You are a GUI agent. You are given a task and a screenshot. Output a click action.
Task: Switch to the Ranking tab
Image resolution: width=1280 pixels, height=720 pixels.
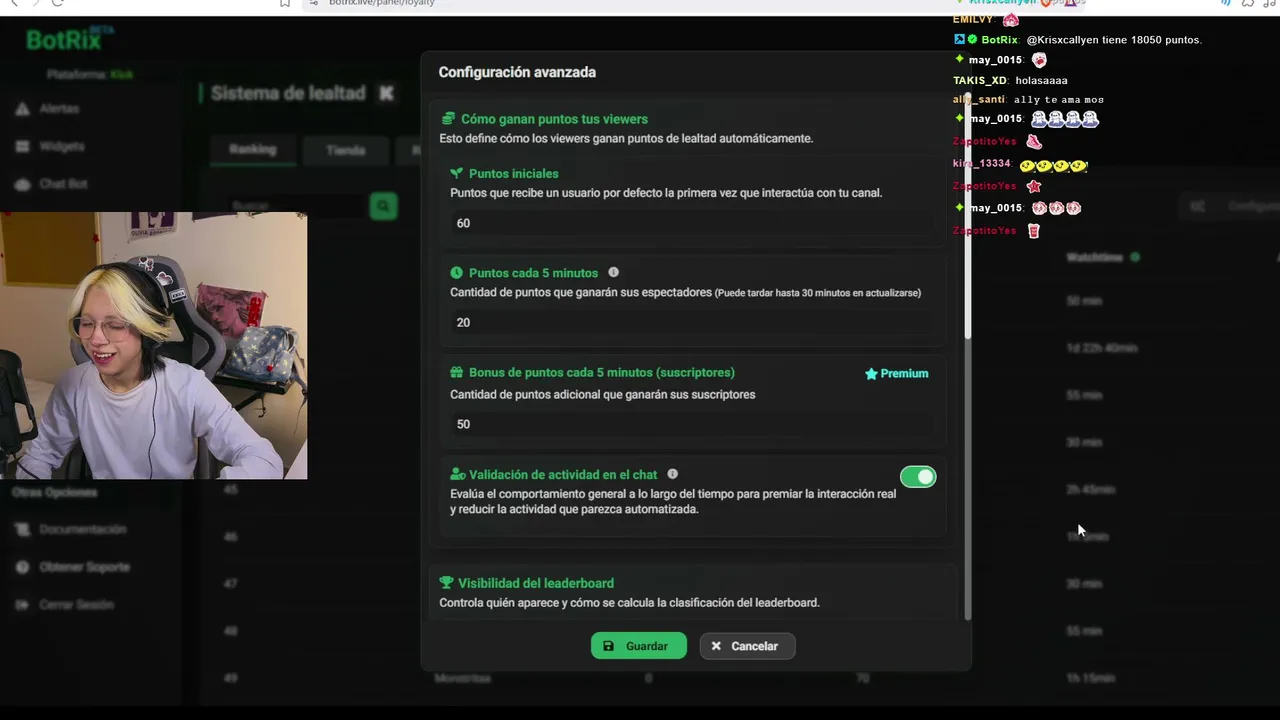[x=252, y=150]
